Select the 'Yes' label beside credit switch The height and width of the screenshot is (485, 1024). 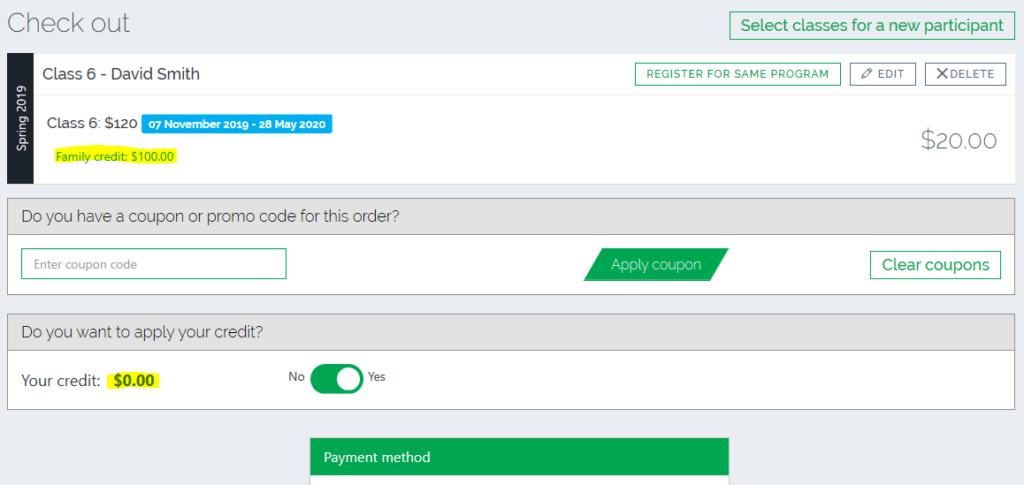[x=377, y=377]
